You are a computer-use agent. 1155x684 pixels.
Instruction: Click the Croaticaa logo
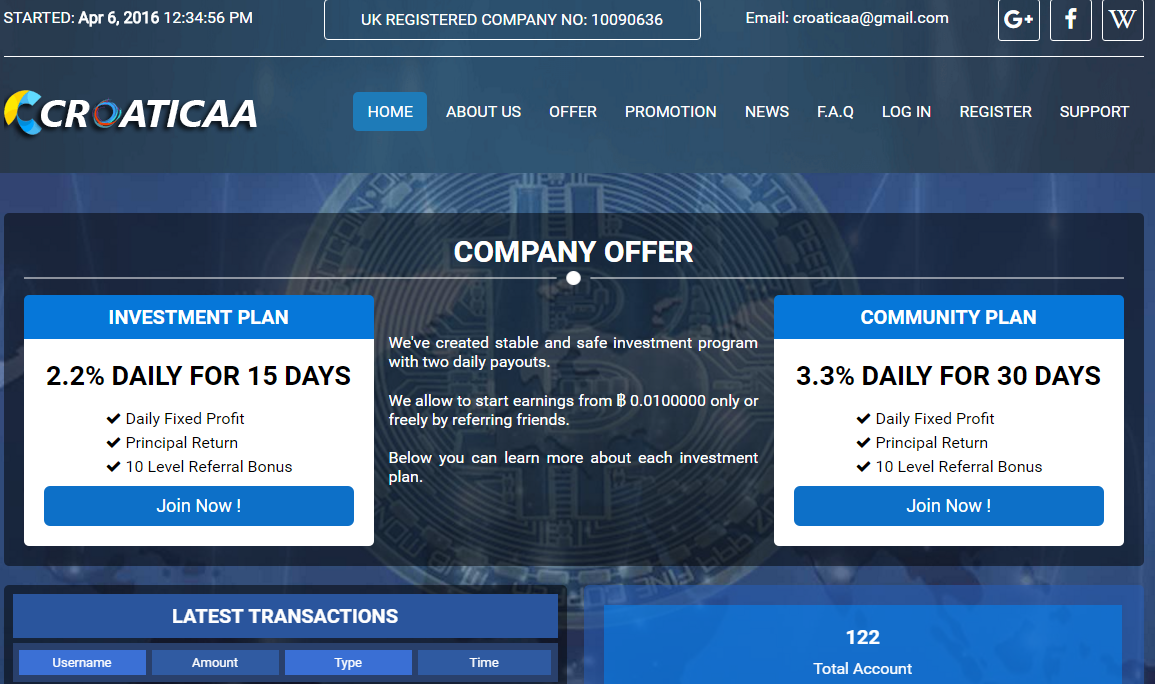coord(131,112)
